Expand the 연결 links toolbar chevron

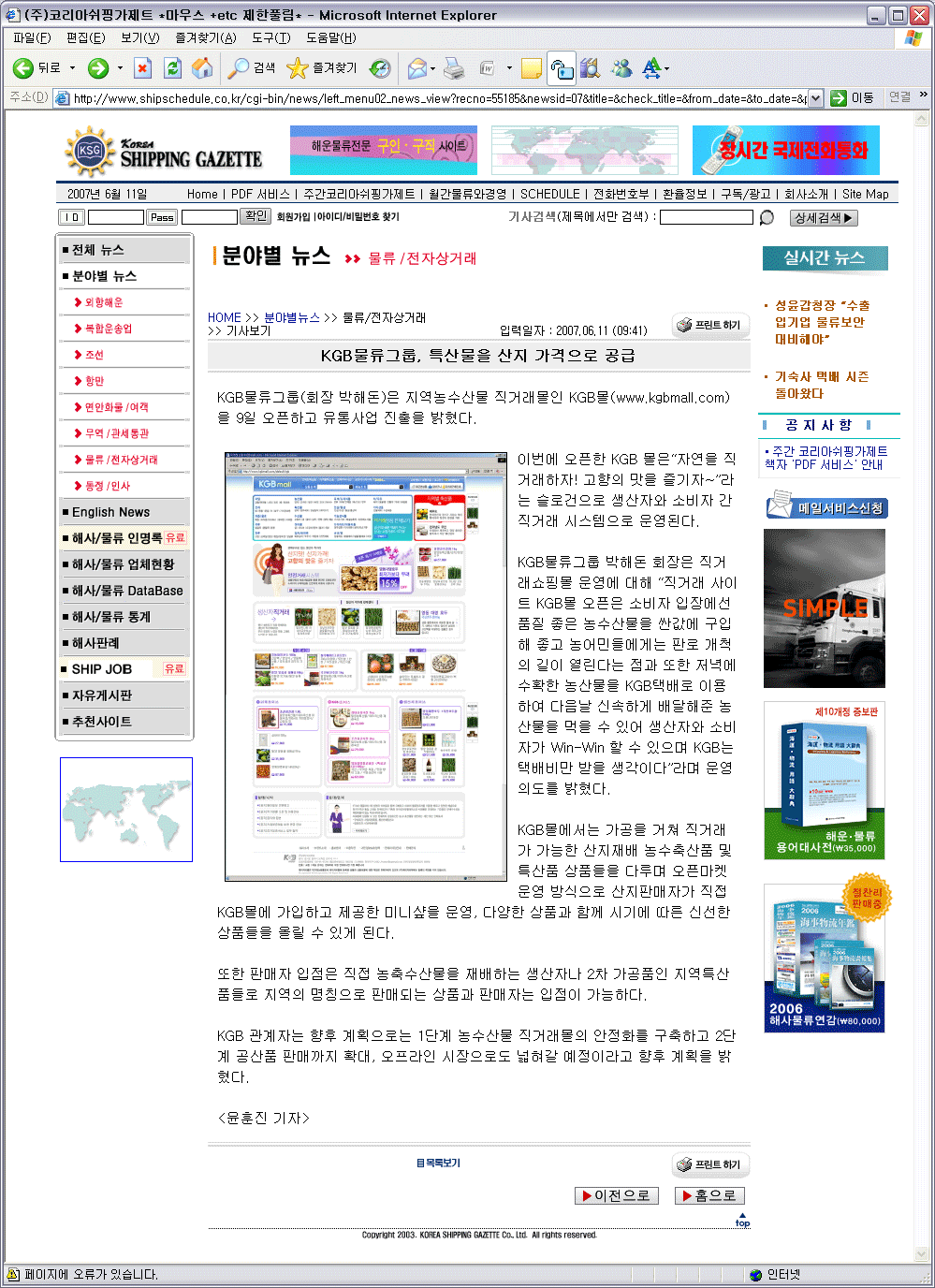click(x=924, y=95)
